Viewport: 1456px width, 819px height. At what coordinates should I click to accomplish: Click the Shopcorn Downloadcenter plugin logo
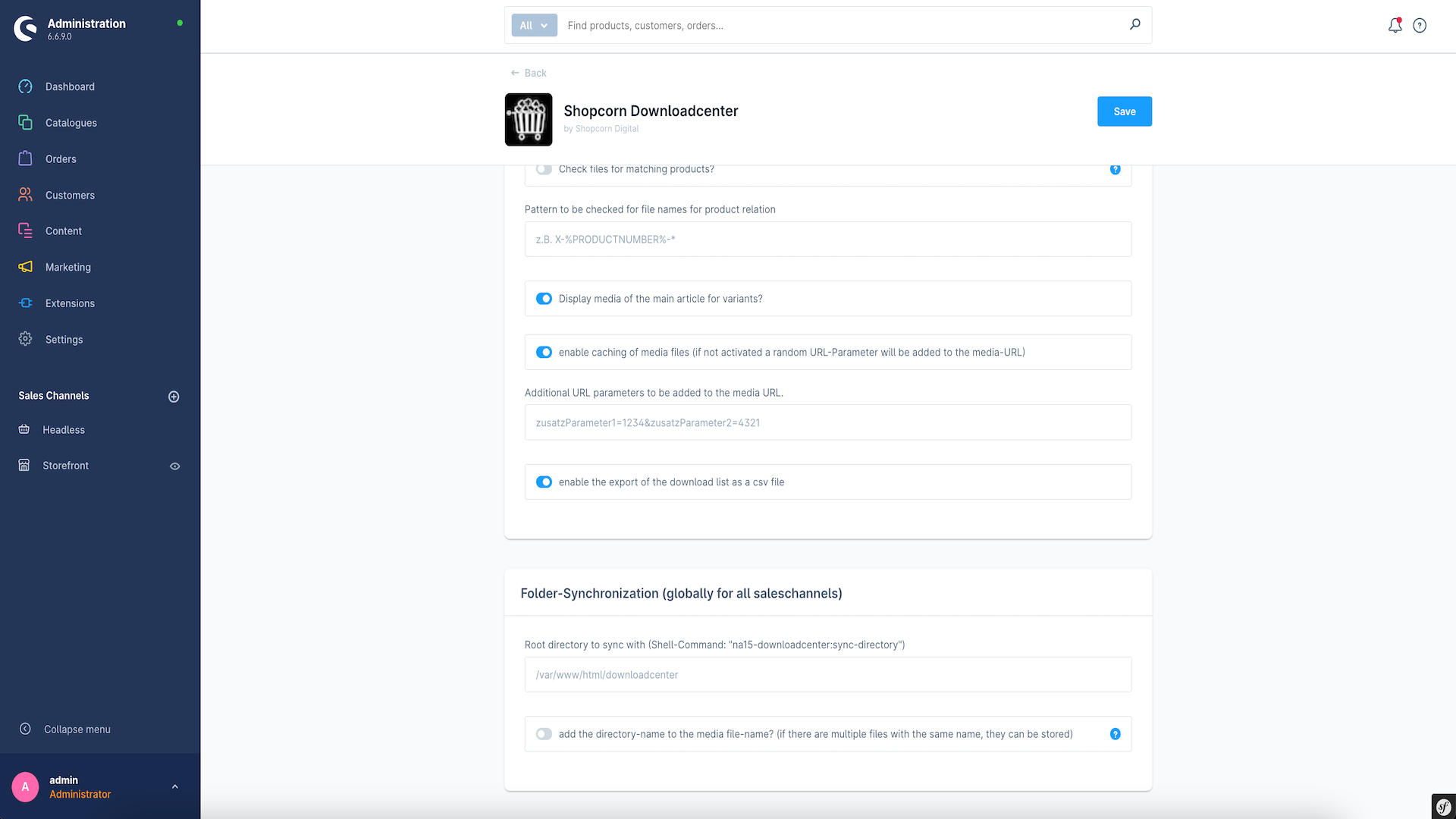529,119
